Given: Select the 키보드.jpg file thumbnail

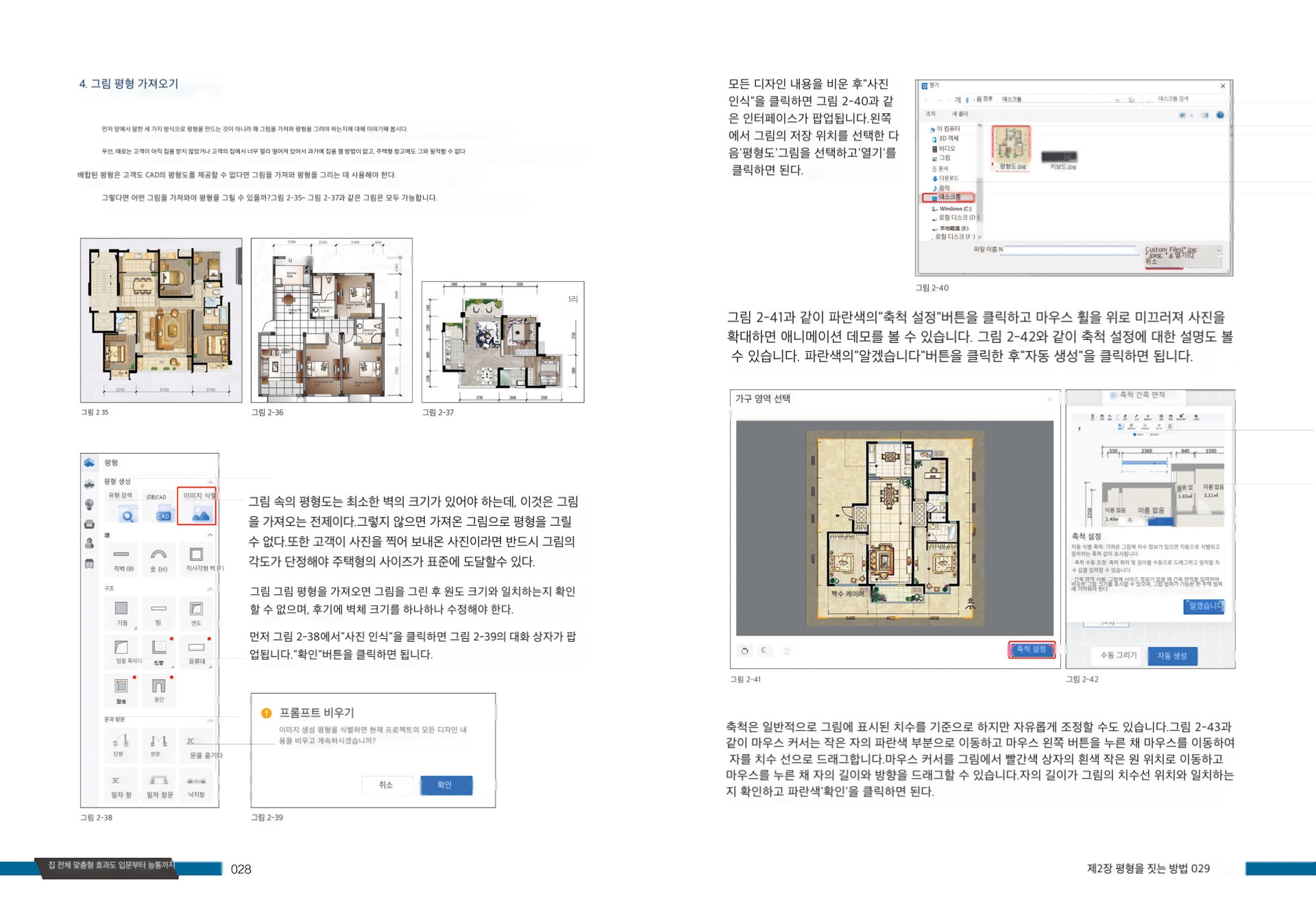Looking at the screenshot, I should click(x=1060, y=160).
